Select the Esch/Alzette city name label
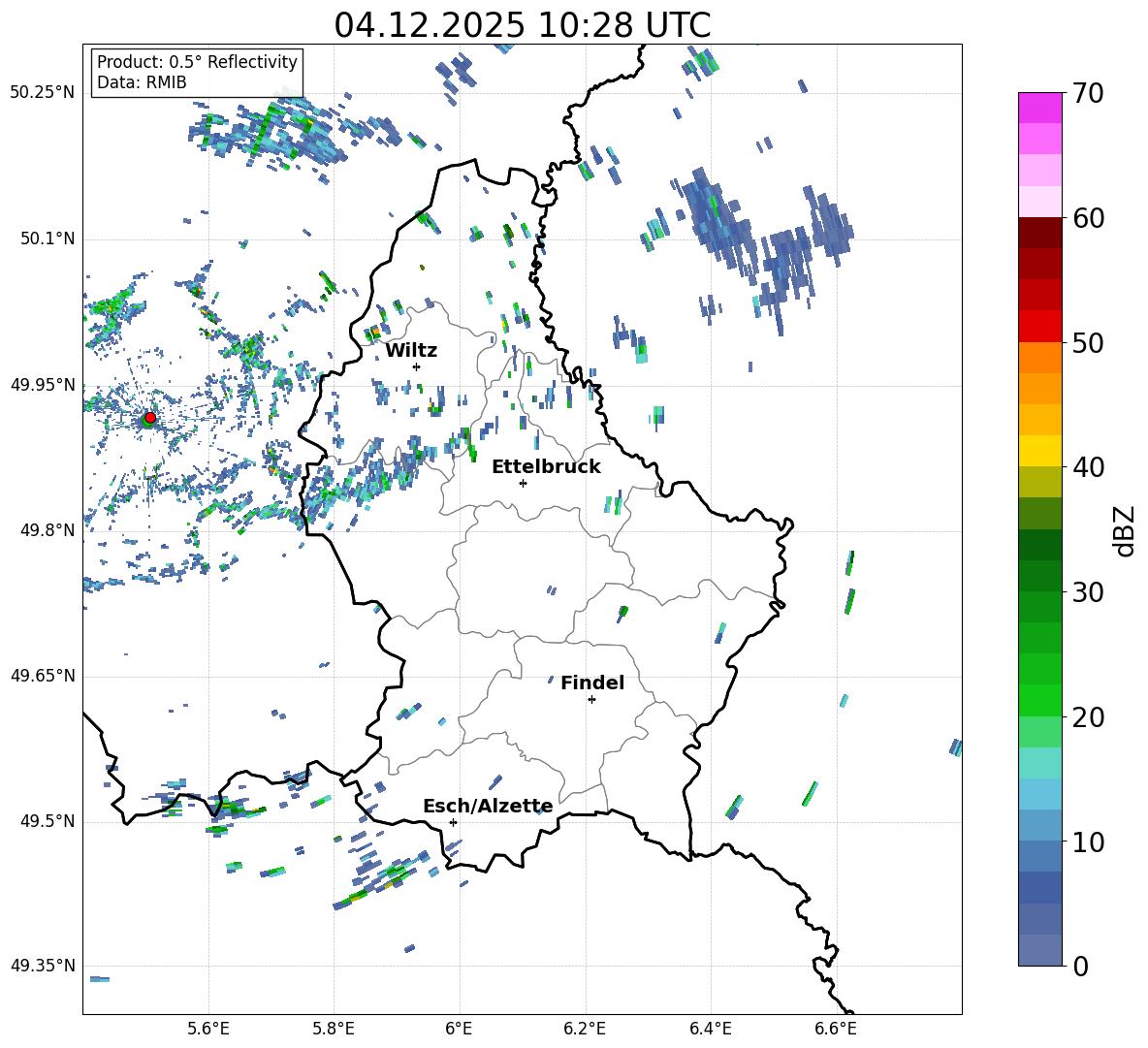Screen dimensions: 1148x1048 [488, 806]
